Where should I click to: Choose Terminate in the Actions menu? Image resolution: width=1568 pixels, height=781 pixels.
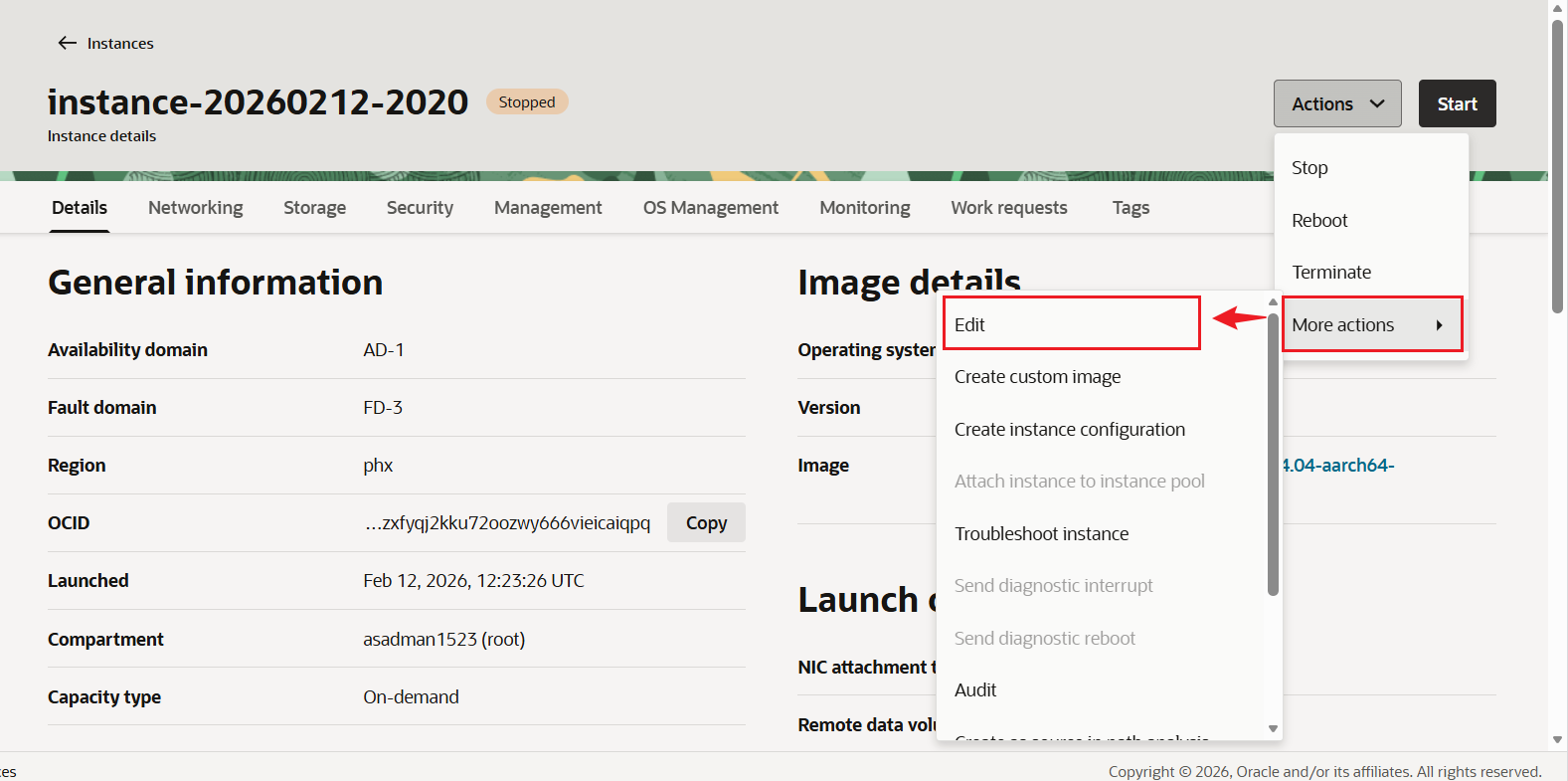pyautogui.click(x=1371, y=273)
